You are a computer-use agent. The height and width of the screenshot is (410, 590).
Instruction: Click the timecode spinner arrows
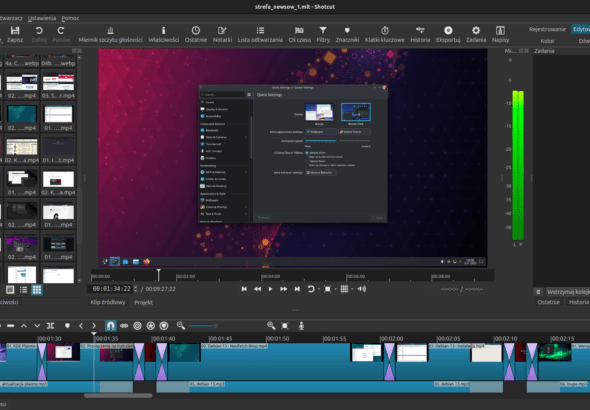(x=136, y=289)
